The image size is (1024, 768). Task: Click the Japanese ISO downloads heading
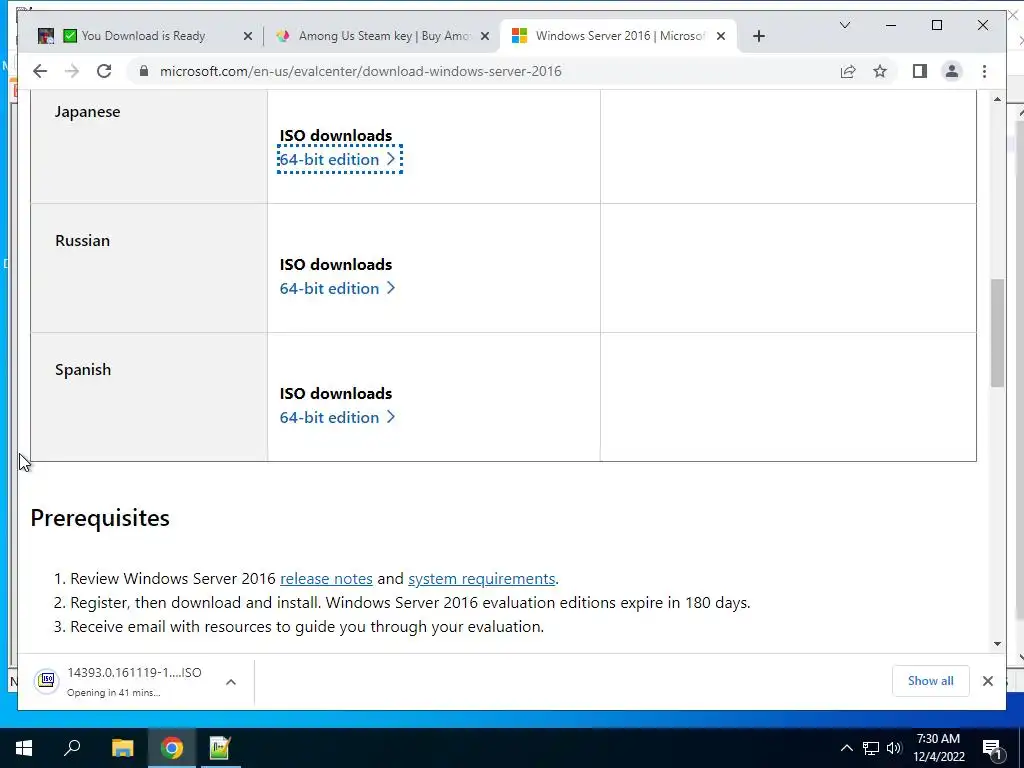[336, 136]
